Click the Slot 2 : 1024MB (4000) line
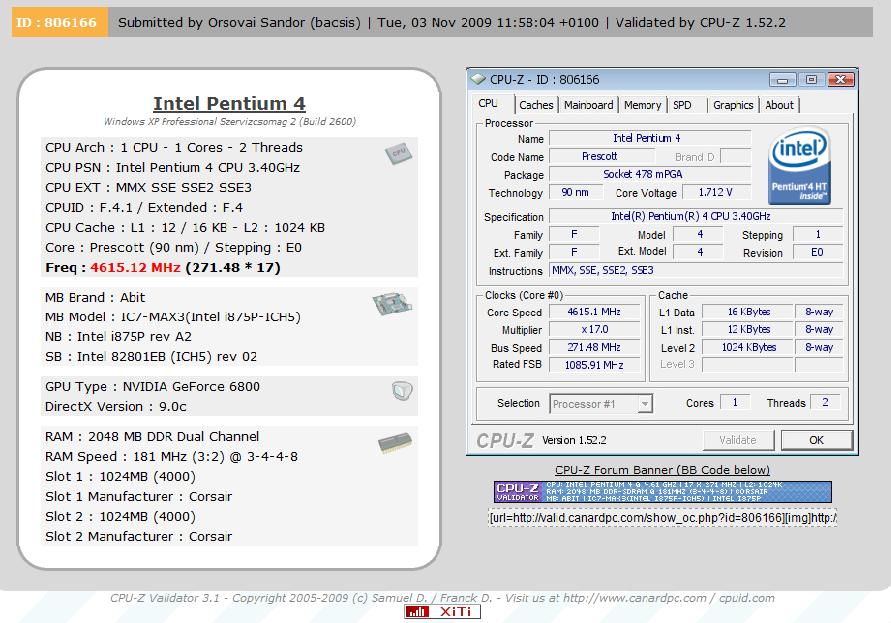 [x=120, y=517]
